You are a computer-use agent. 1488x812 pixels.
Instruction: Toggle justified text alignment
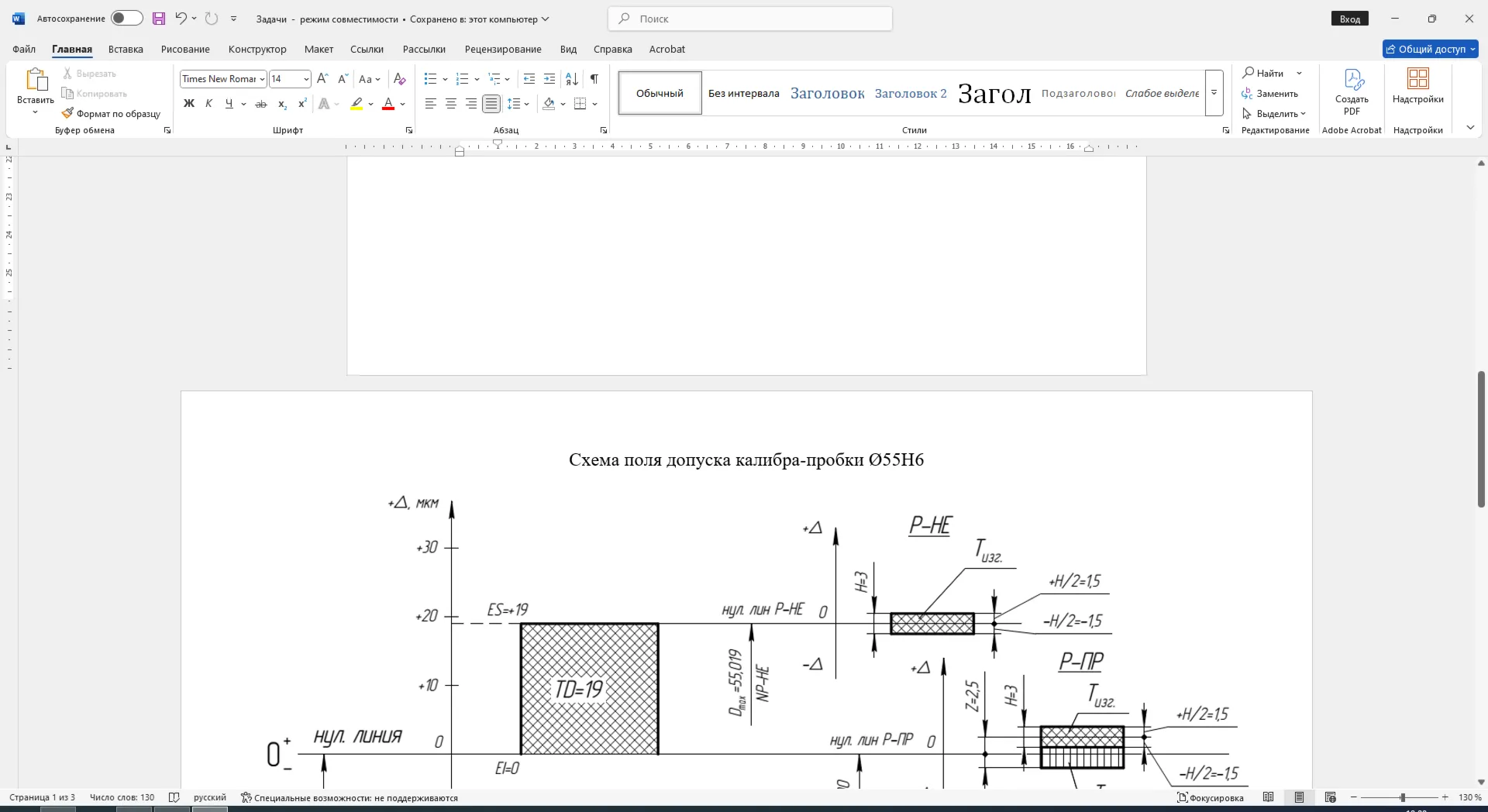click(x=491, y=104)
